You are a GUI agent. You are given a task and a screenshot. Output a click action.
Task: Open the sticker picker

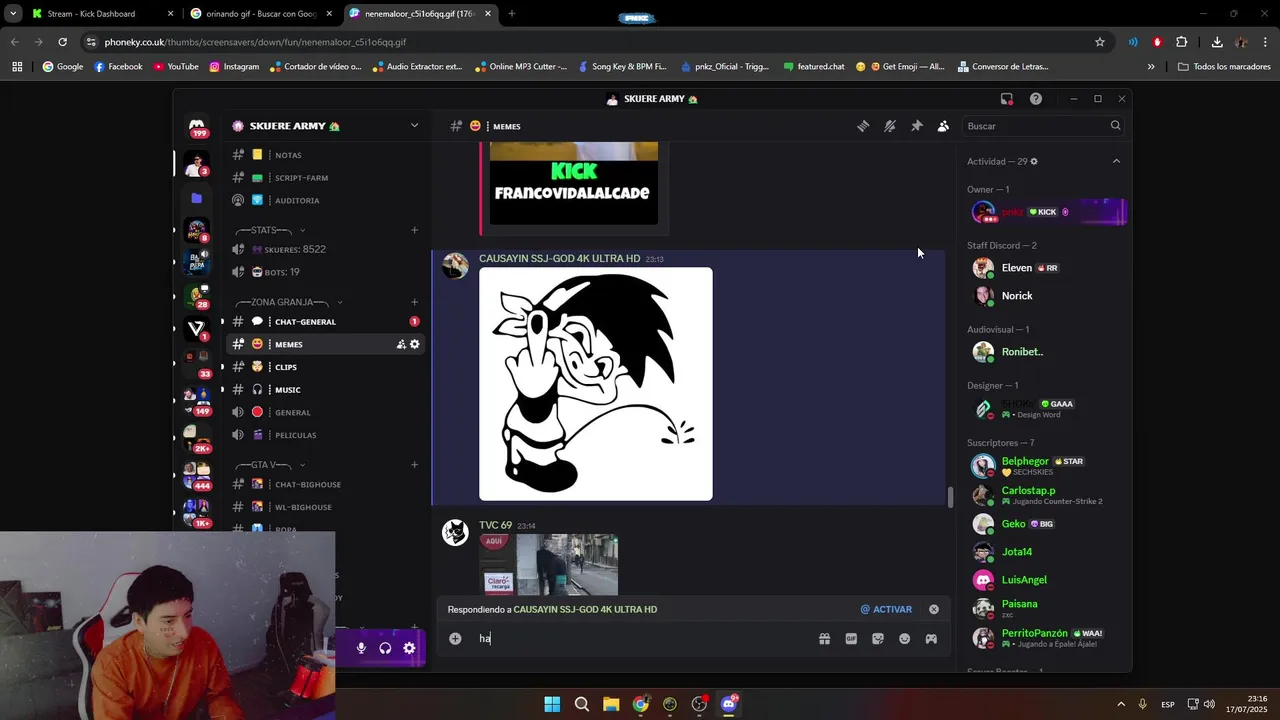click(x=878, y=638)
